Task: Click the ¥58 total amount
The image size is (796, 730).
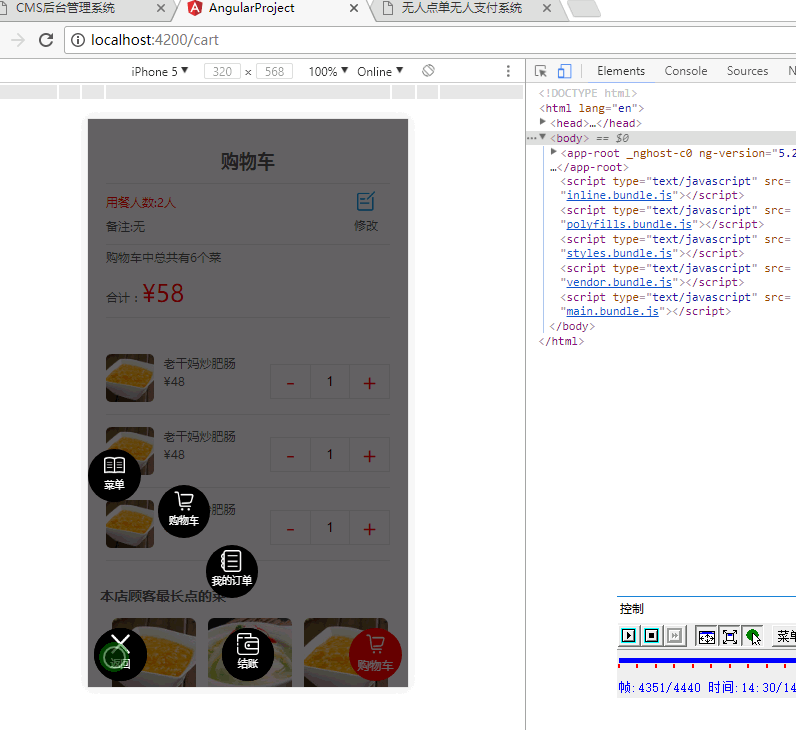Action: point(163,293)
